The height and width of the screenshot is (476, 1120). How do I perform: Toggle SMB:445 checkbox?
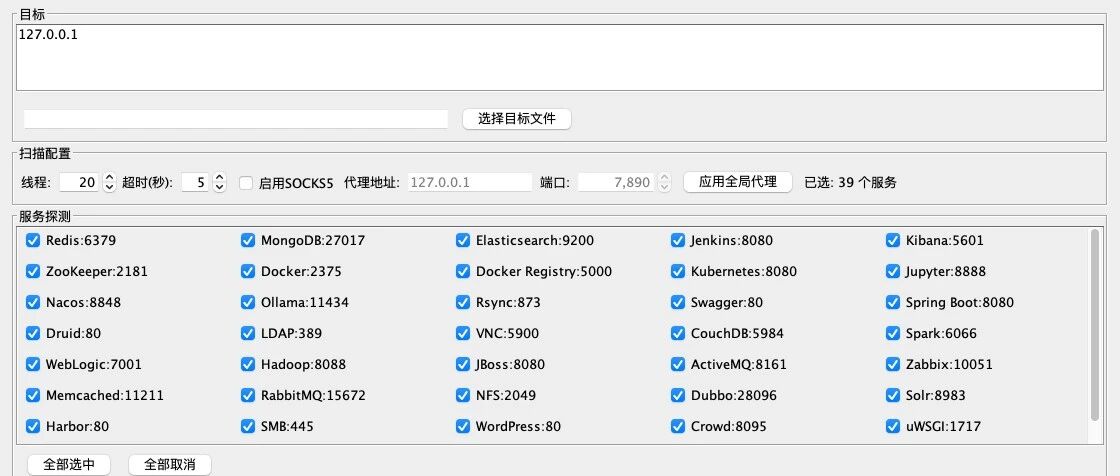pyautogui.click(x=248, y=427)
